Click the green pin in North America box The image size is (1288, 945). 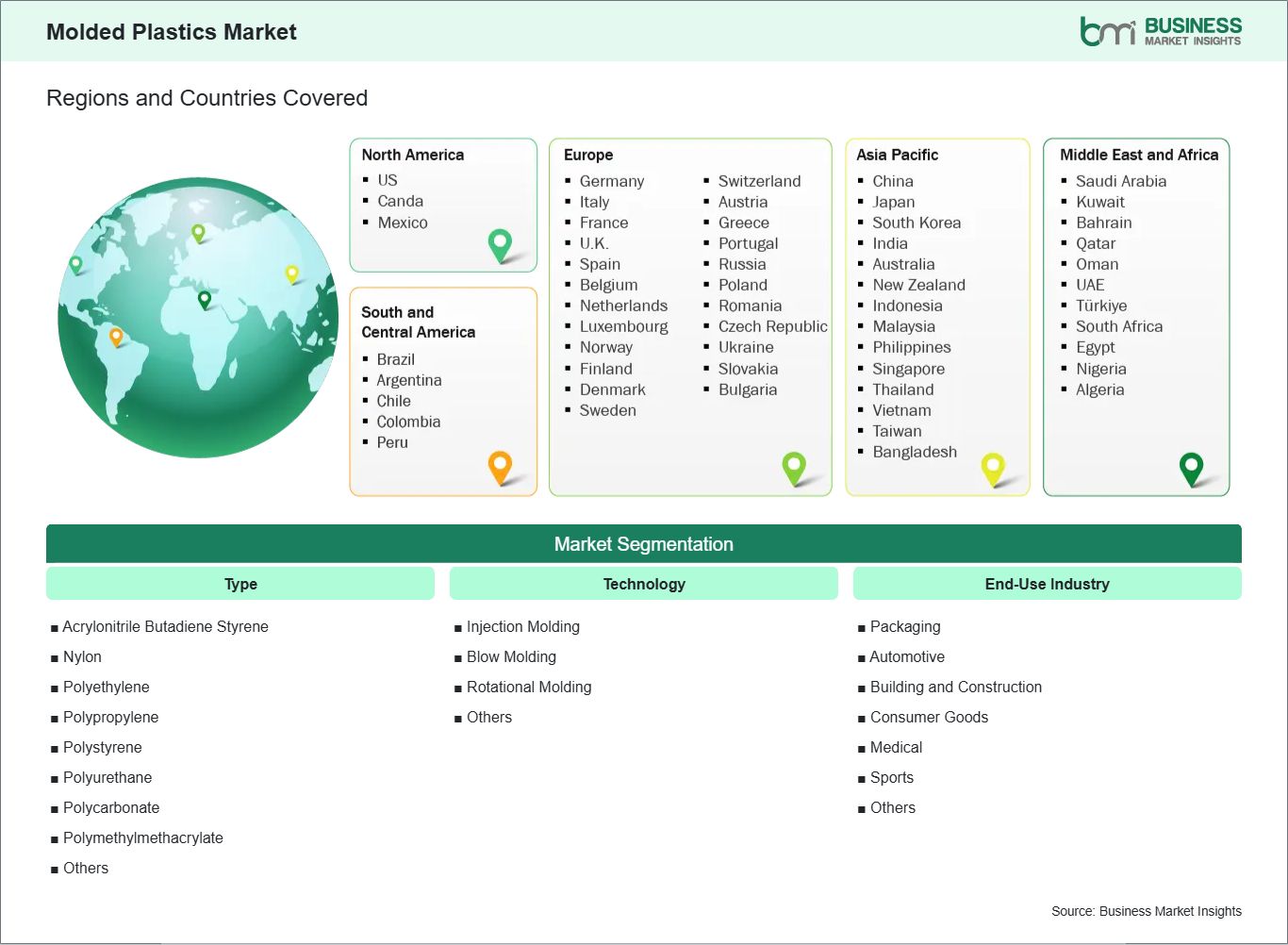500,244
